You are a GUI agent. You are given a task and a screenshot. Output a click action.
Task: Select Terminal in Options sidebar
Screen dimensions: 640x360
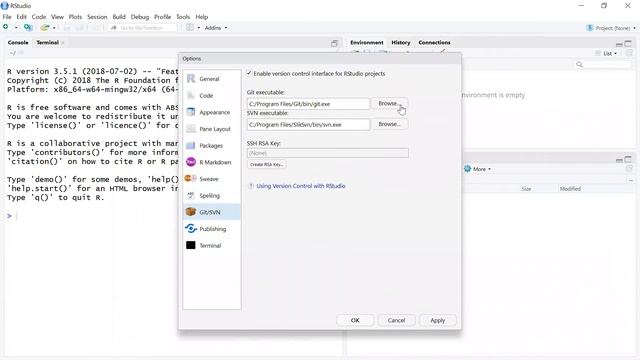click(212, 246)
